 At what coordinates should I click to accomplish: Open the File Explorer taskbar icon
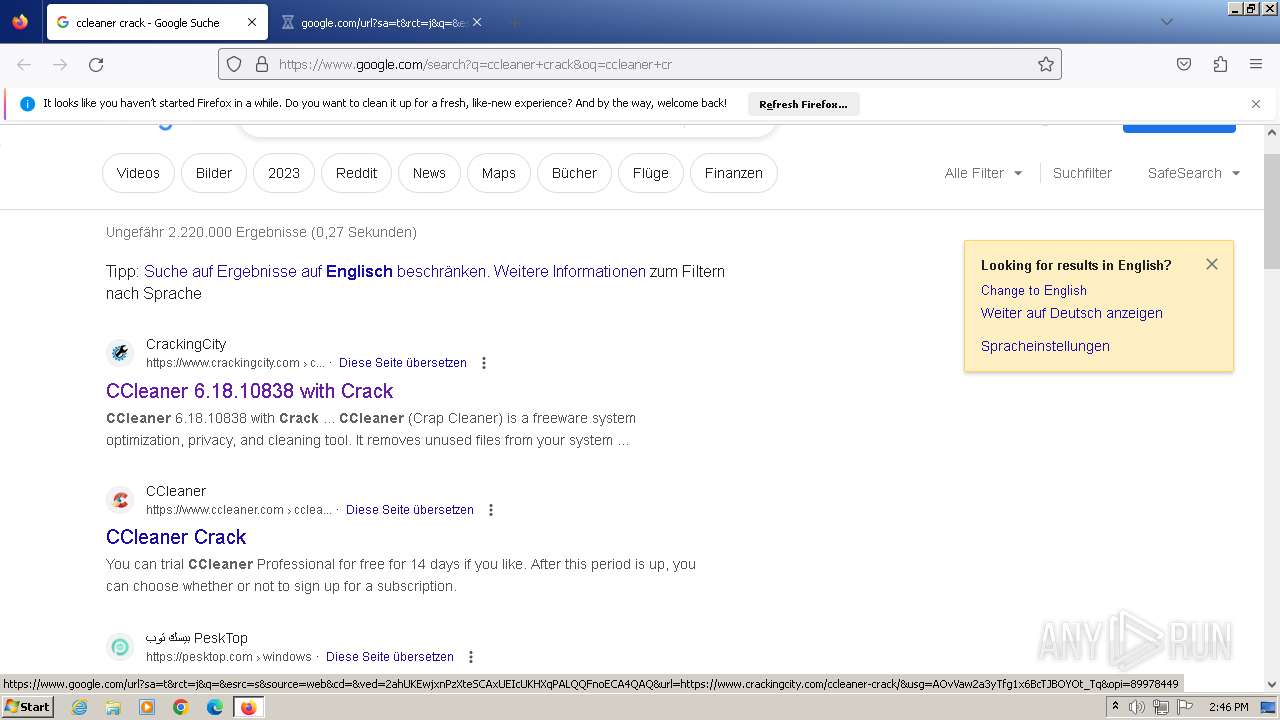(113, 707)
